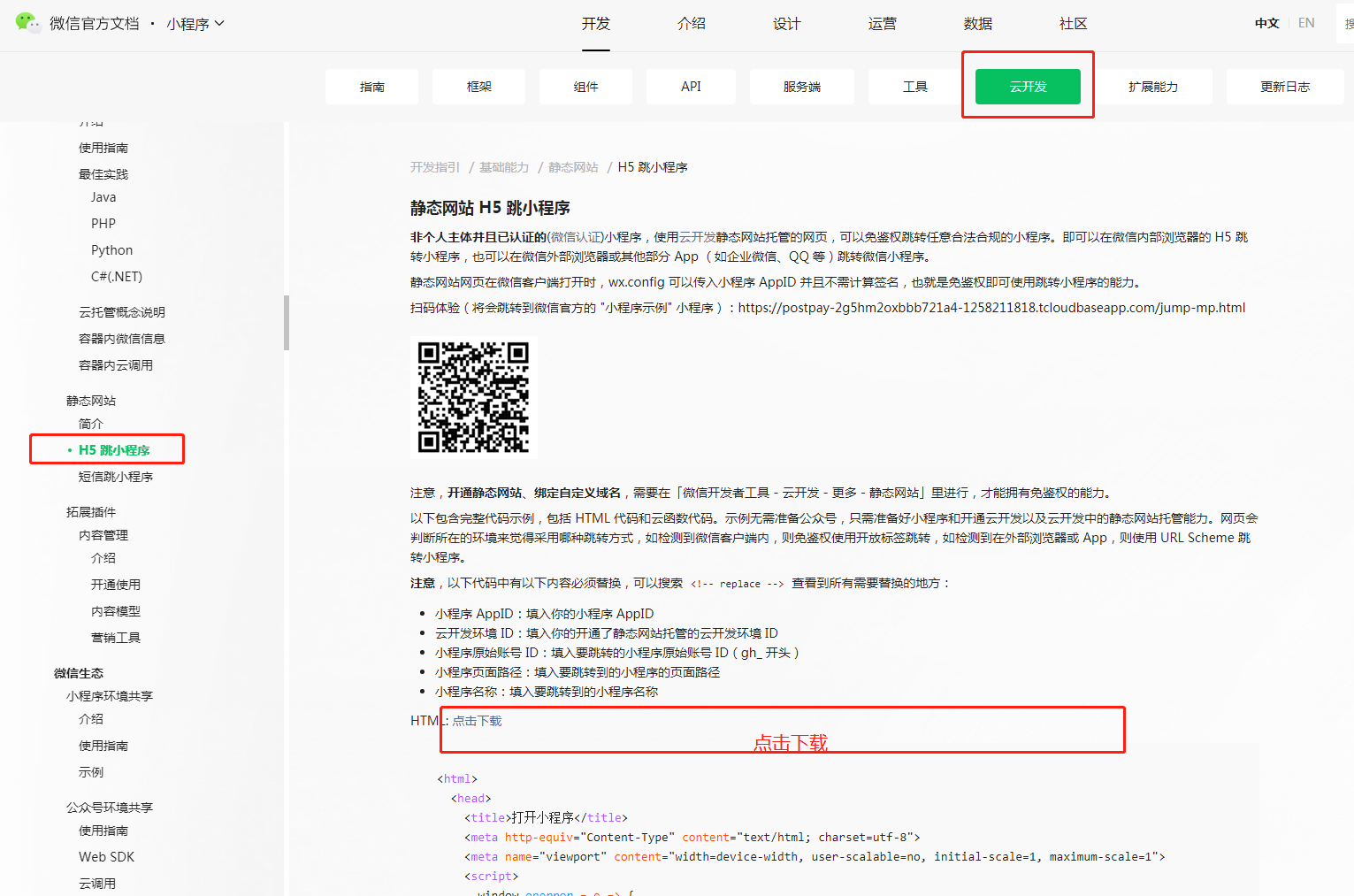The width and height of the screenshot is (1354, 896).
Task: Open the 设计 top tab
Action: click(x=787, y=24)
